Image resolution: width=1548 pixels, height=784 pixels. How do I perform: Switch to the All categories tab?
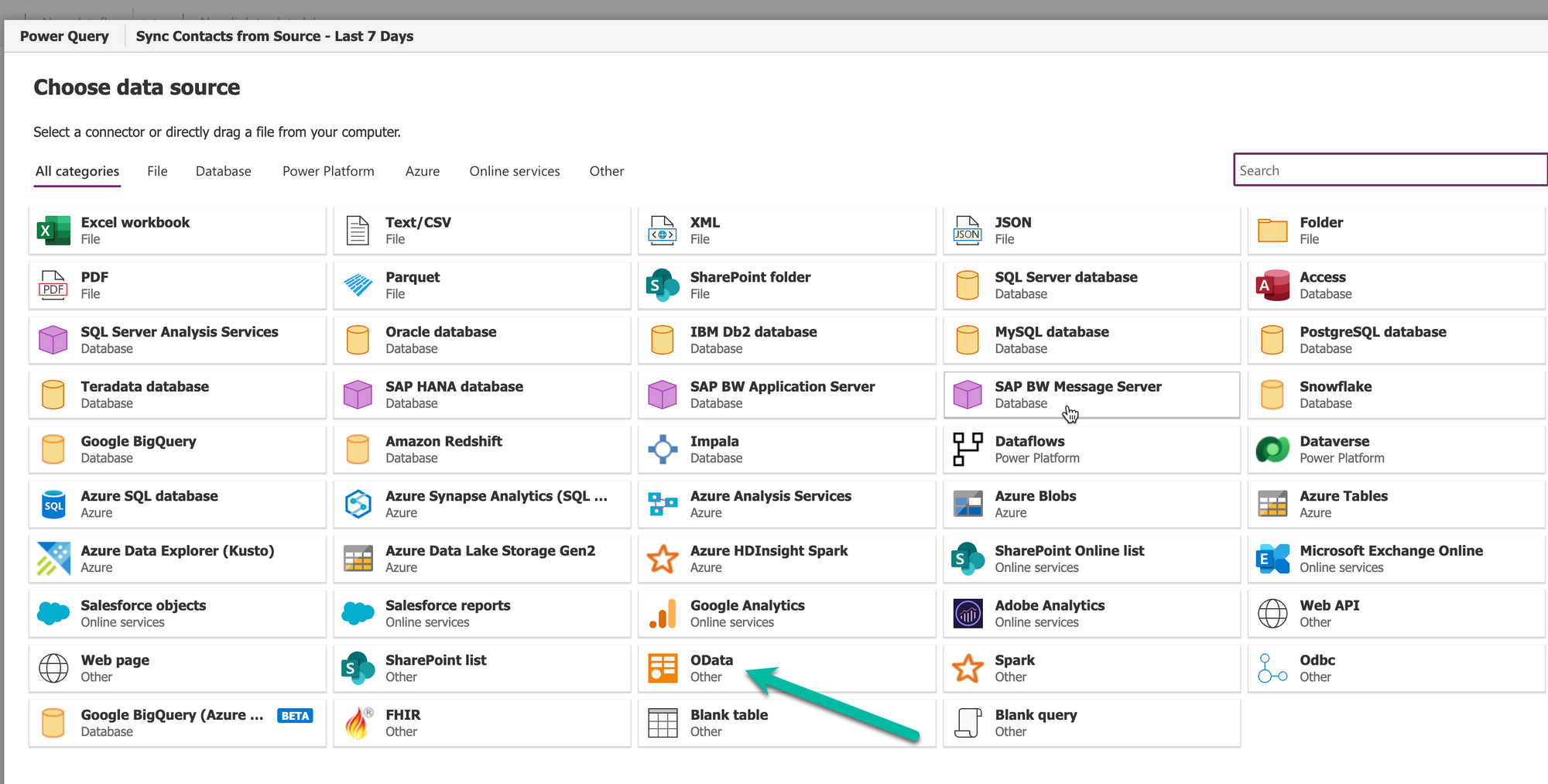(77, 171)
